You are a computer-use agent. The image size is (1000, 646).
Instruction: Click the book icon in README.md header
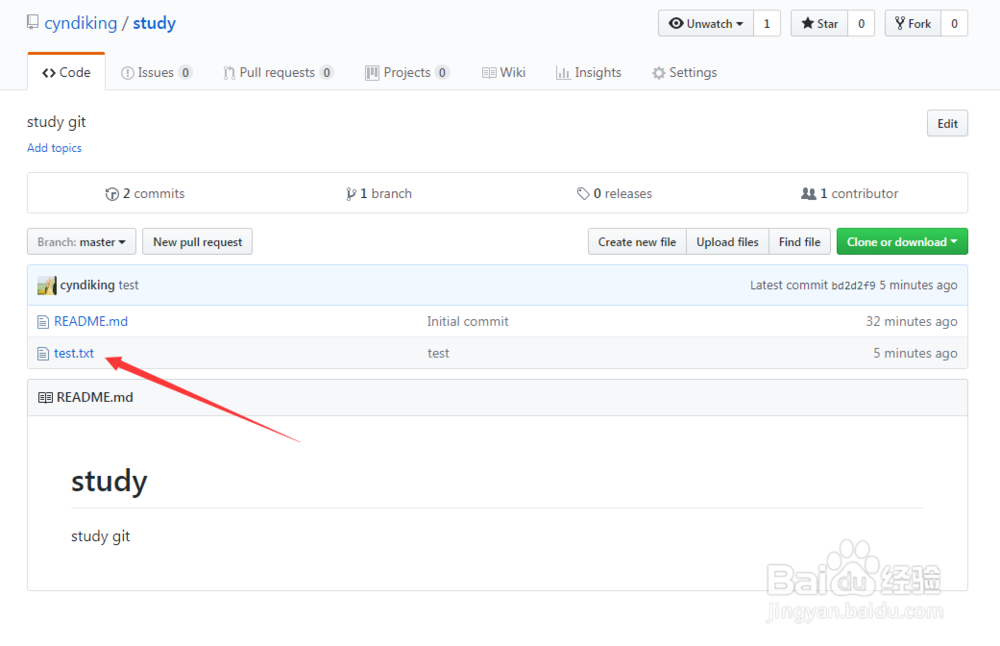pyautogui.click(x=45, y=398)
